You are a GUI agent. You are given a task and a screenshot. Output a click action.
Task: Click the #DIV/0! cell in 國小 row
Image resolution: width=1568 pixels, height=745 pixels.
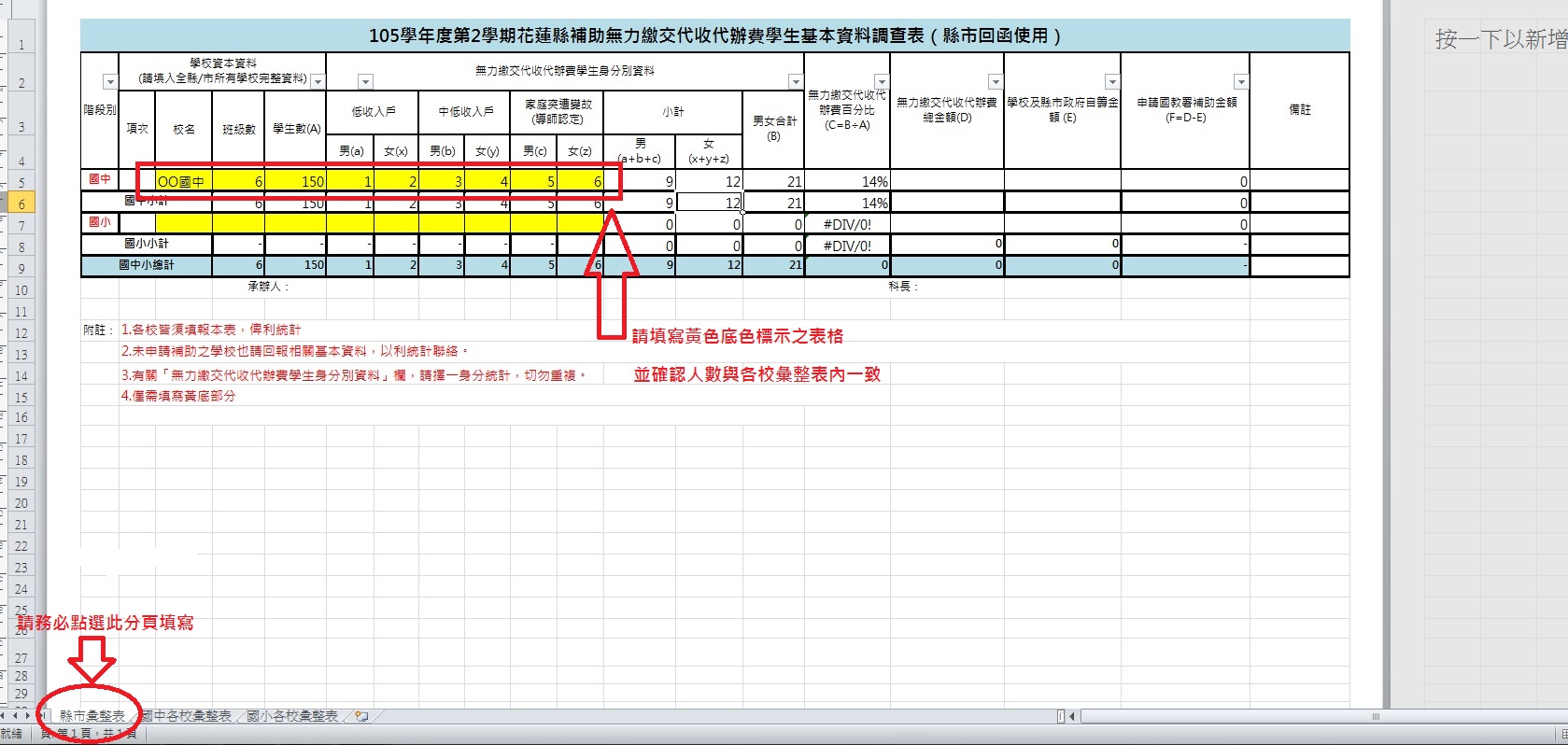point(846,224)
